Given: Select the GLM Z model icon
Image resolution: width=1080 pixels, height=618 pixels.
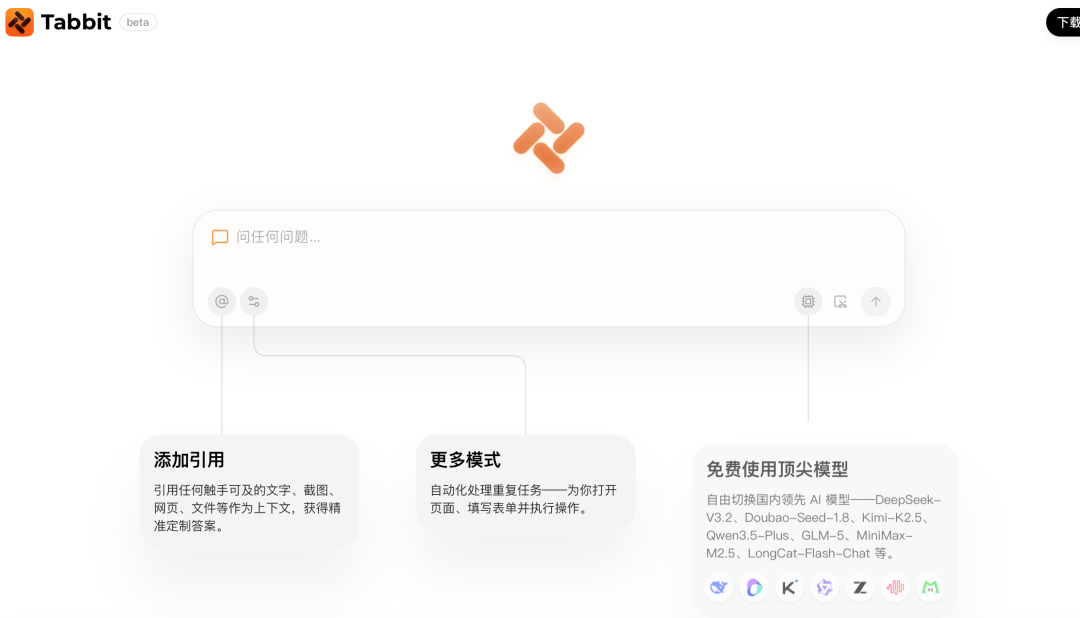Looking at the screenshot, I should (860, 588).
